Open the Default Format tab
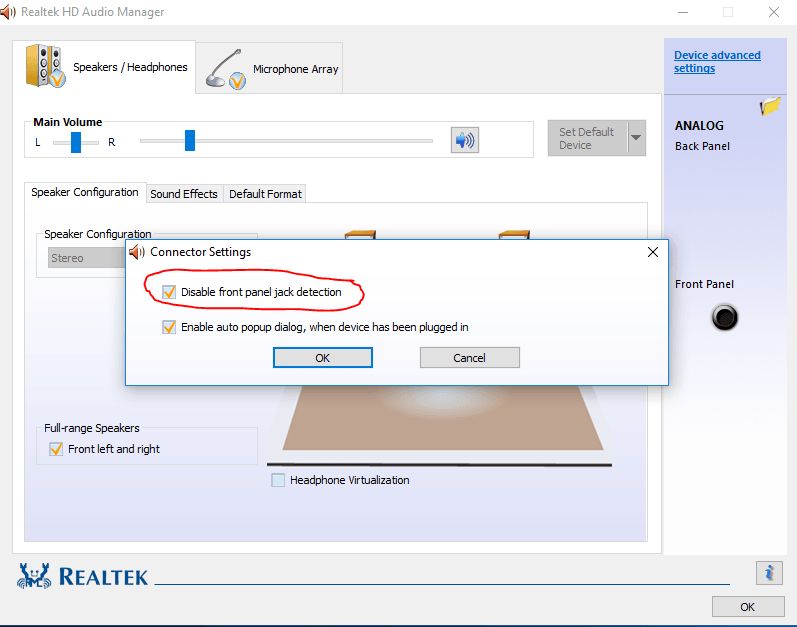 [x=265, y=194]
